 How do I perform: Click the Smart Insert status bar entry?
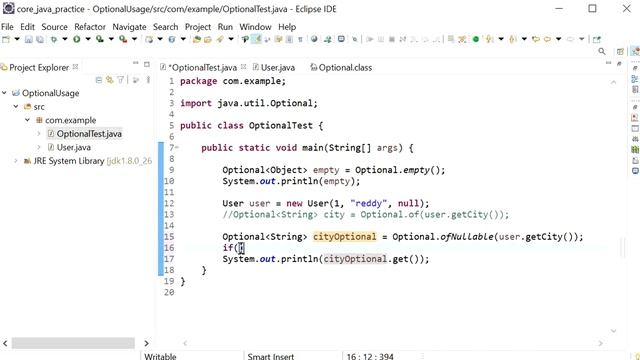pos(271,356)
